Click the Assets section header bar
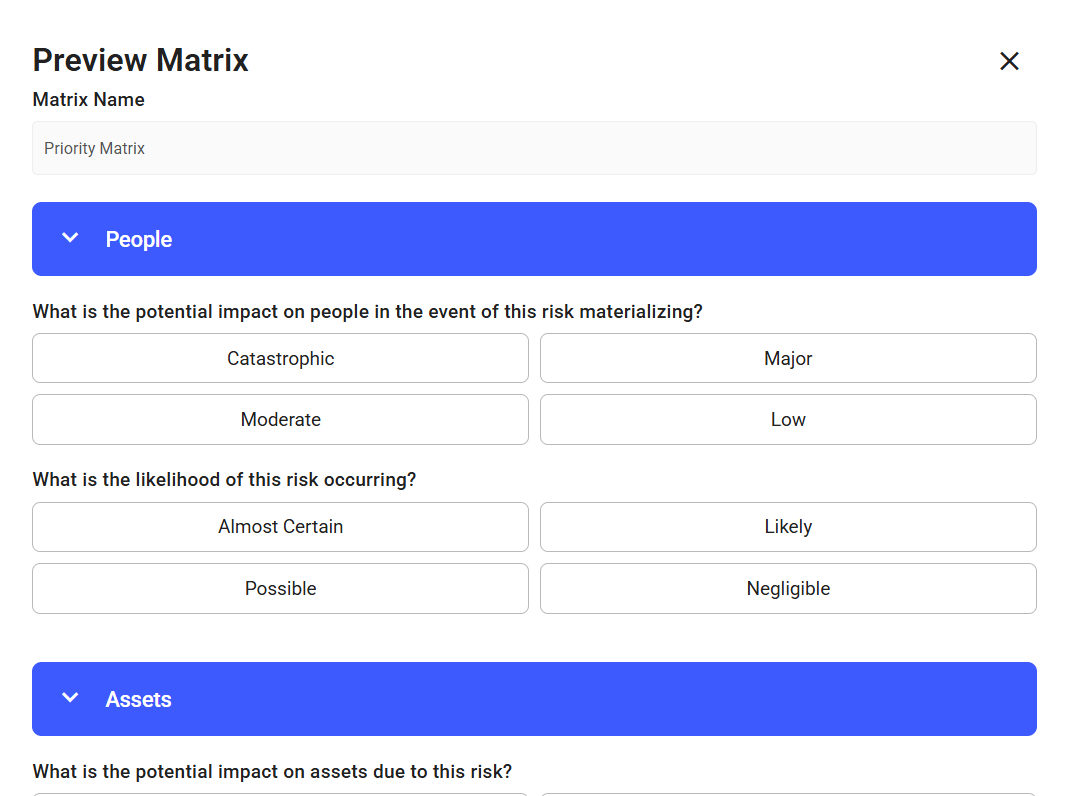 (534, 699)
